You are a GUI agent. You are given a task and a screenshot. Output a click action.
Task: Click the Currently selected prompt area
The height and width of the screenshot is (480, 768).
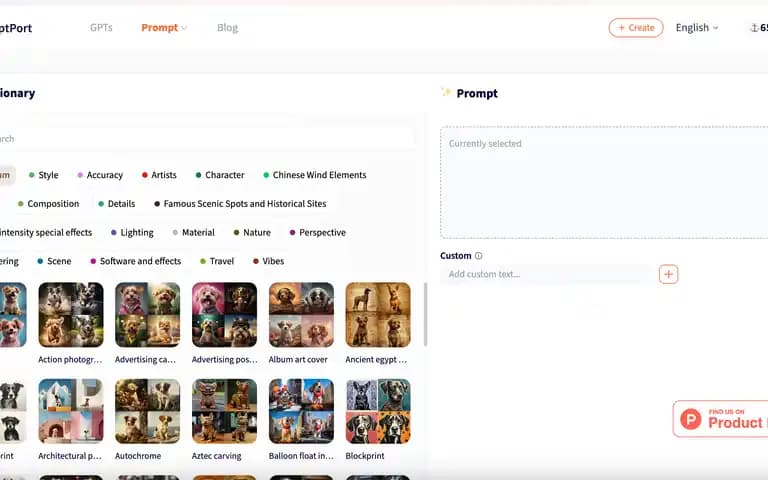click(x=604, y=182)
